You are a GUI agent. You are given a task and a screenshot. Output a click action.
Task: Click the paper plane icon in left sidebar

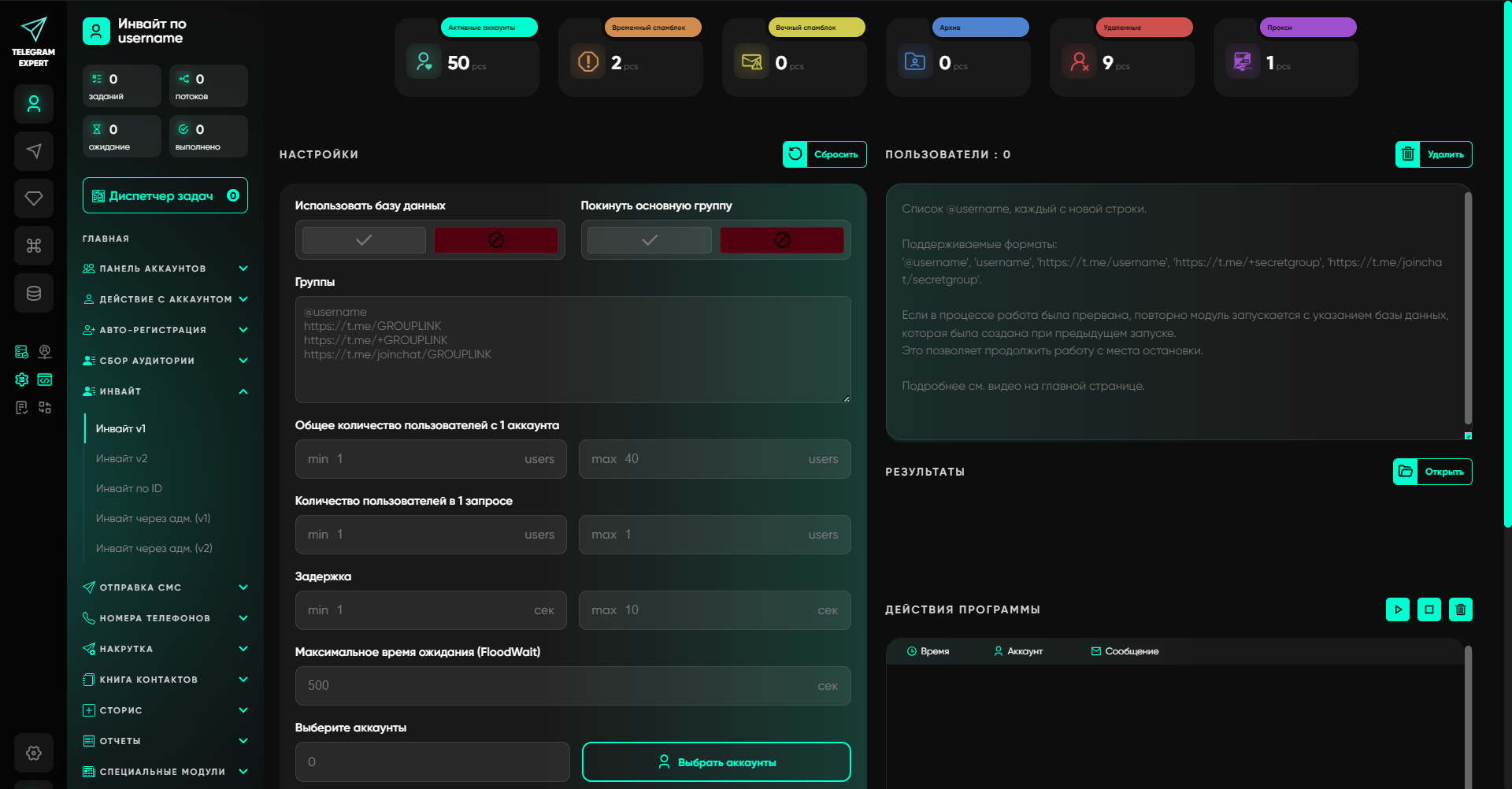coord(34,151)
